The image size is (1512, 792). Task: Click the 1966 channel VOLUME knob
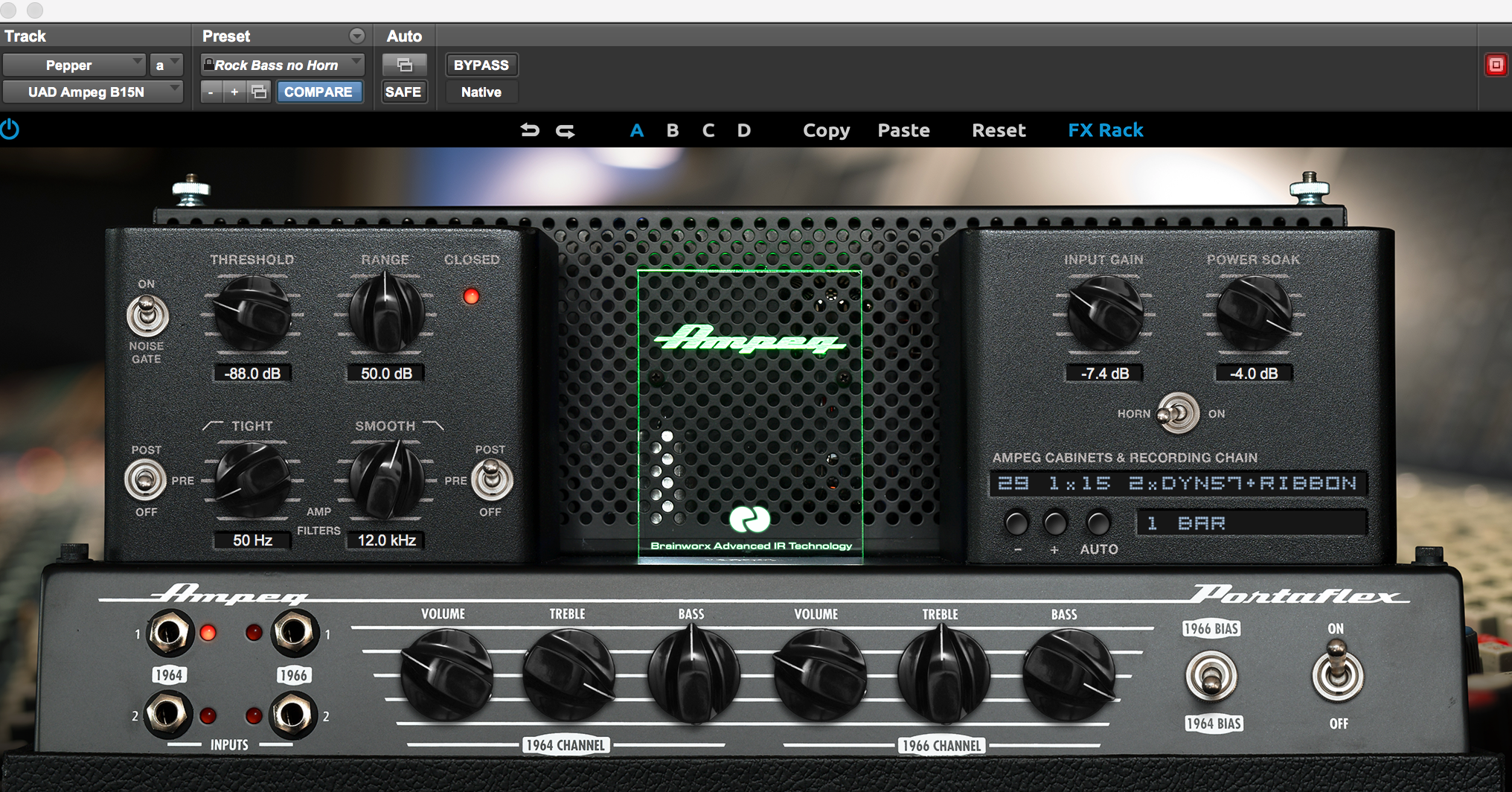coord(819,676)
